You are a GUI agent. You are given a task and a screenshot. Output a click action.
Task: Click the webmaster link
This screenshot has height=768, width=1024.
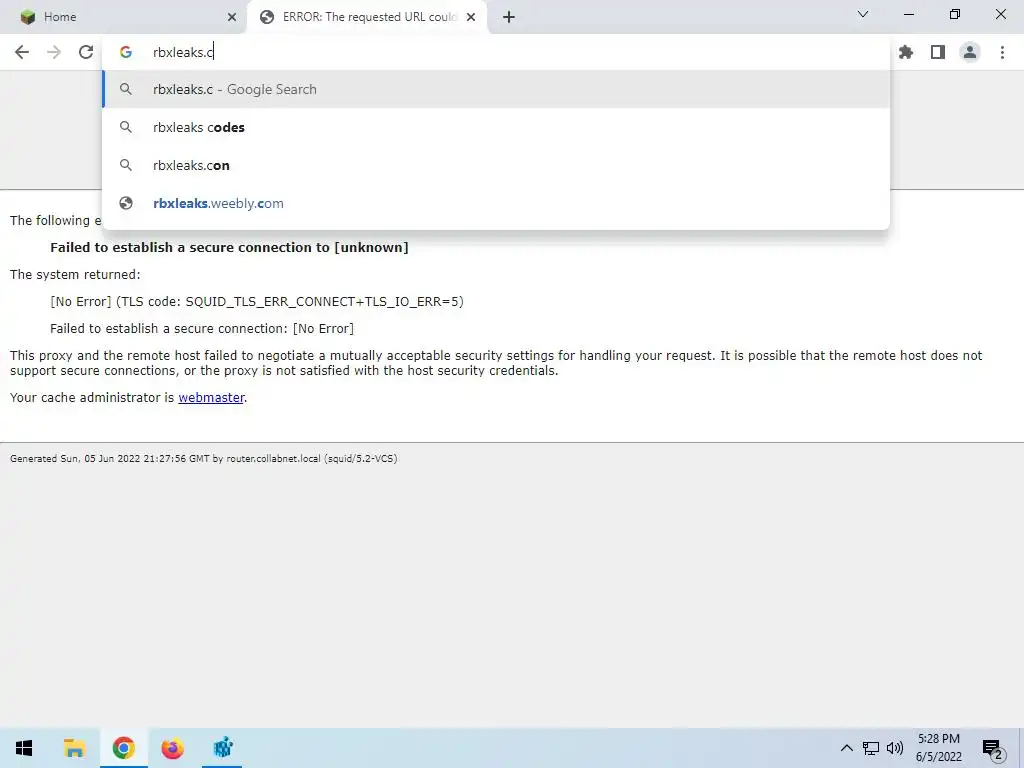(x=211, y=398)
